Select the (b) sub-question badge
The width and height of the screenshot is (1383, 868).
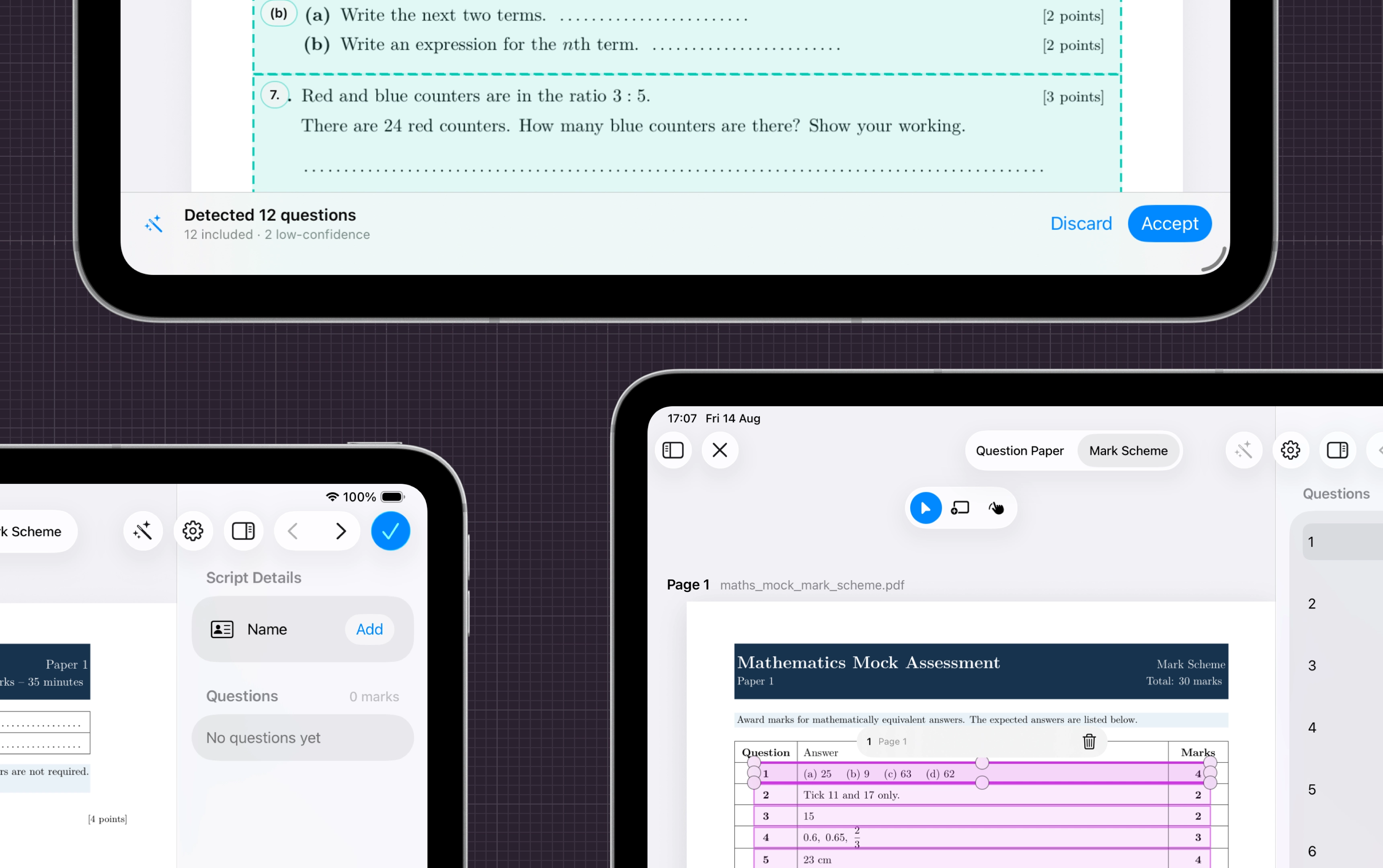click(279, 12)
